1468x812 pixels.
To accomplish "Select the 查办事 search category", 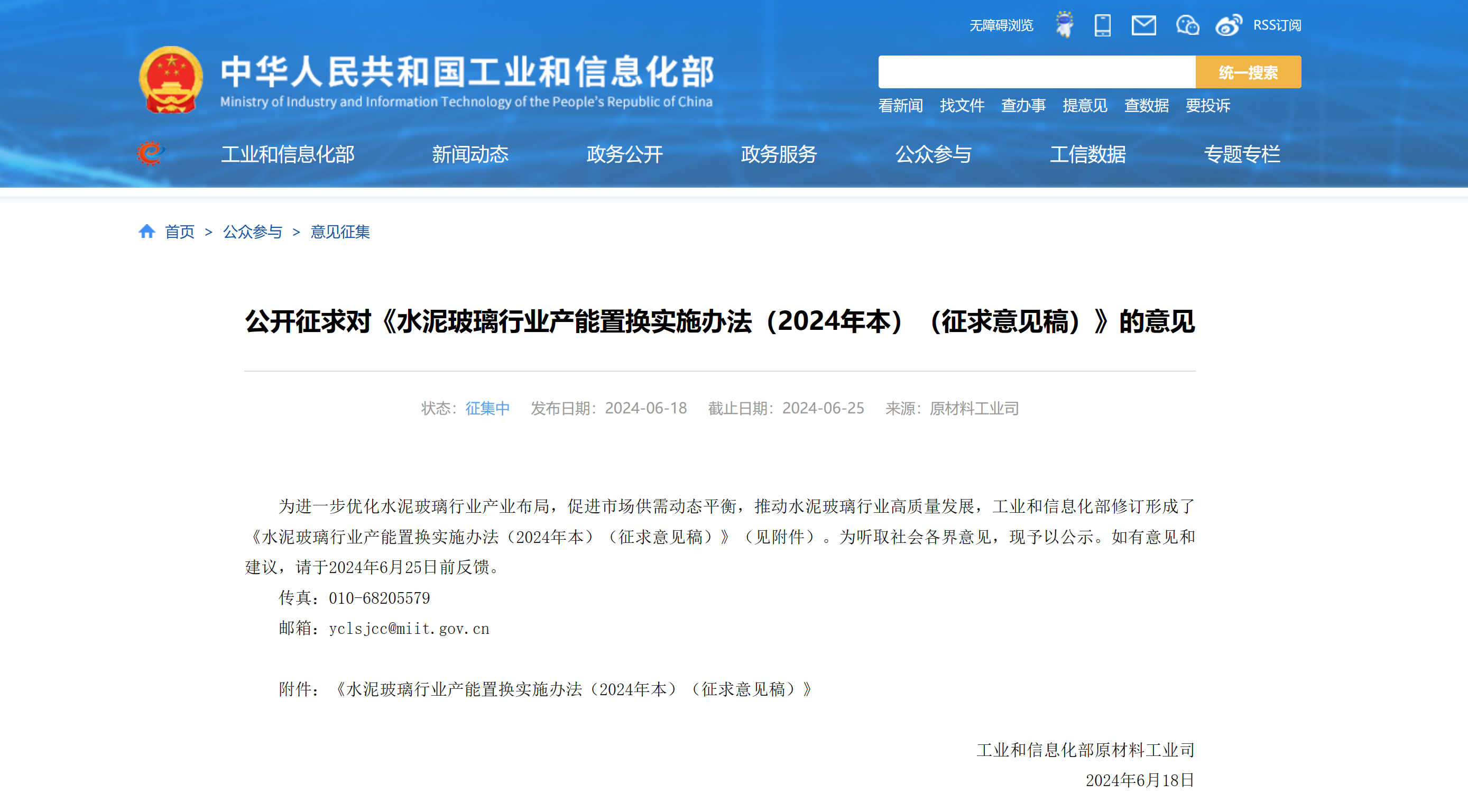I will point(1023,105).
